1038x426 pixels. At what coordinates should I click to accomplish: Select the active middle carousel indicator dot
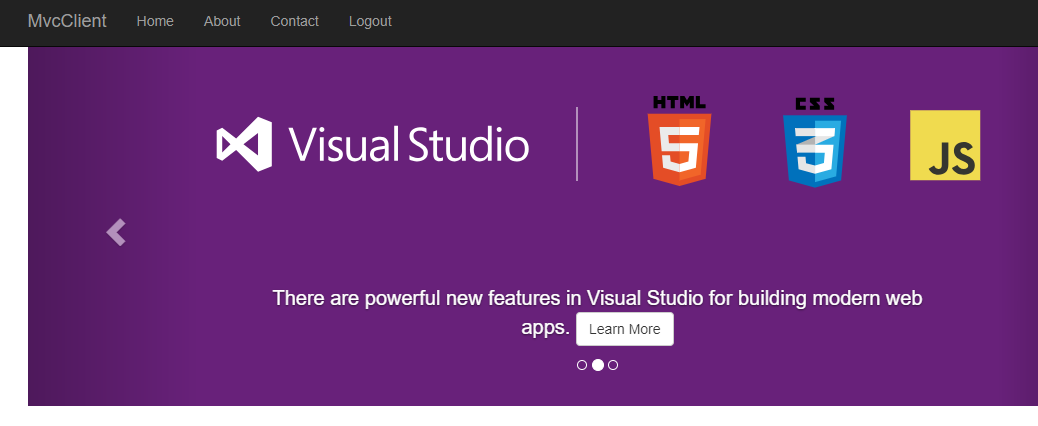(x=598, y=365)
